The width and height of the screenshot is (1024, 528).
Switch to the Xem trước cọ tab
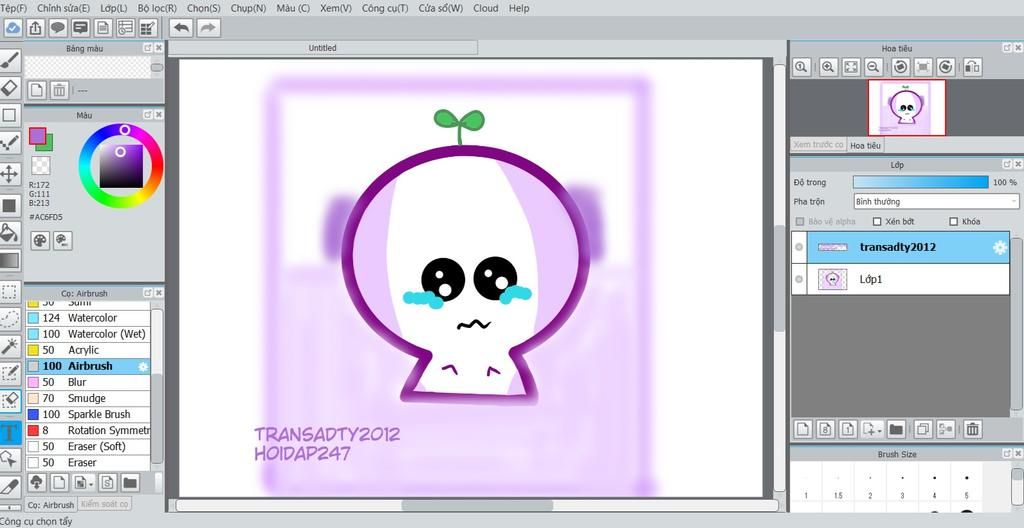tap(818, 145)
